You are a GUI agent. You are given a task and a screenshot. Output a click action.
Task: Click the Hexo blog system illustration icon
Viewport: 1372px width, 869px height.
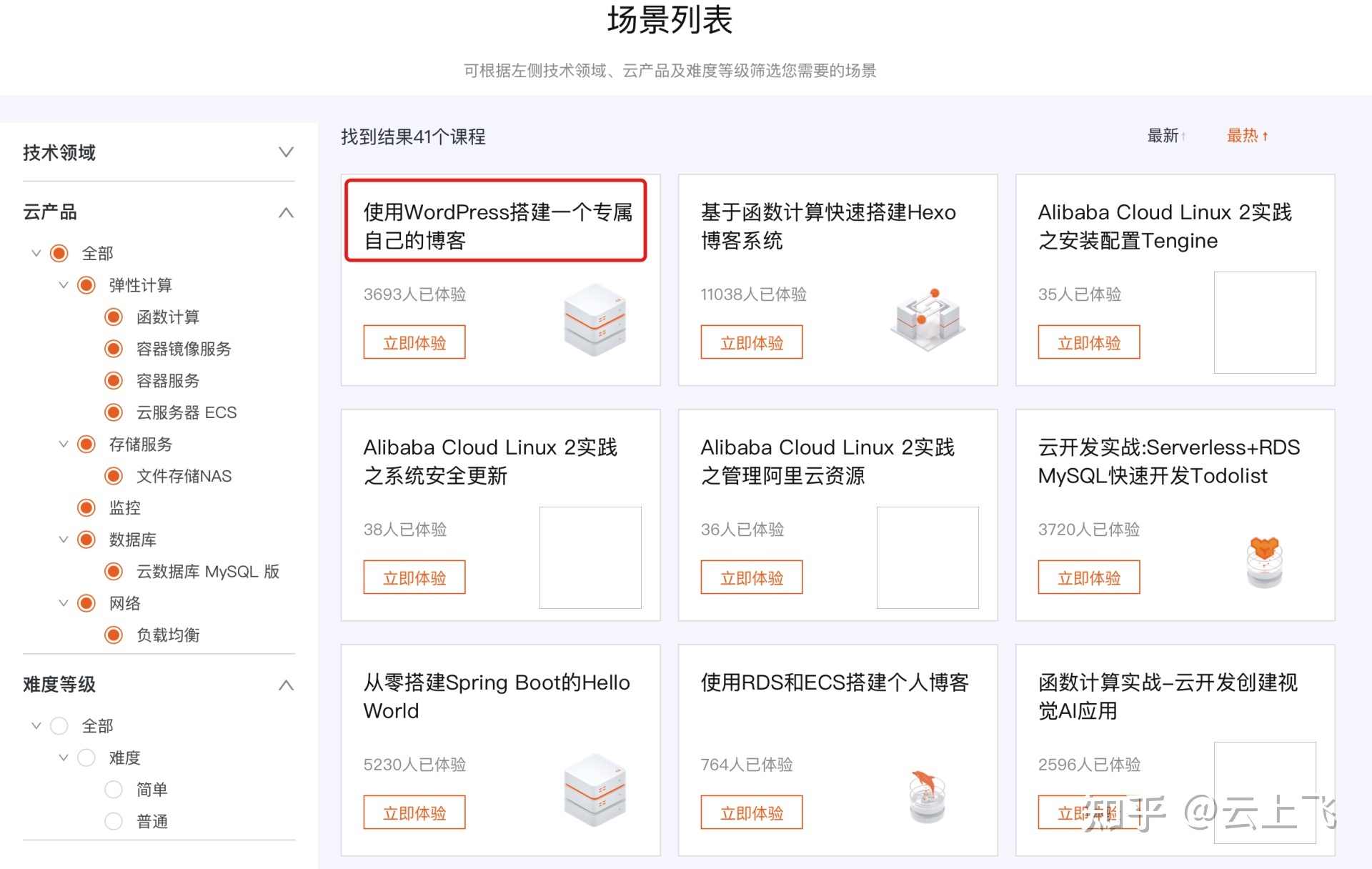[x=928, y=319]
